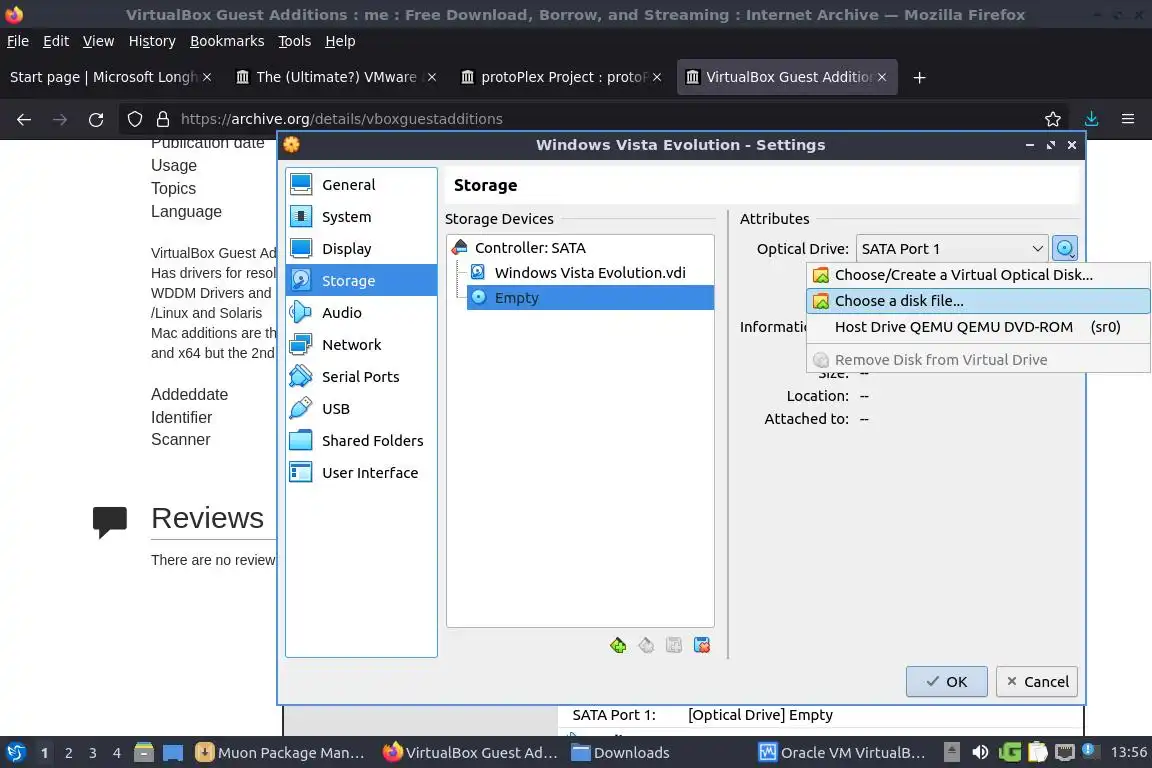This screenshot has height=768, width=1152.
Task: Open the Network settings category
Action: pyautogui.click(x=361, y=345)
